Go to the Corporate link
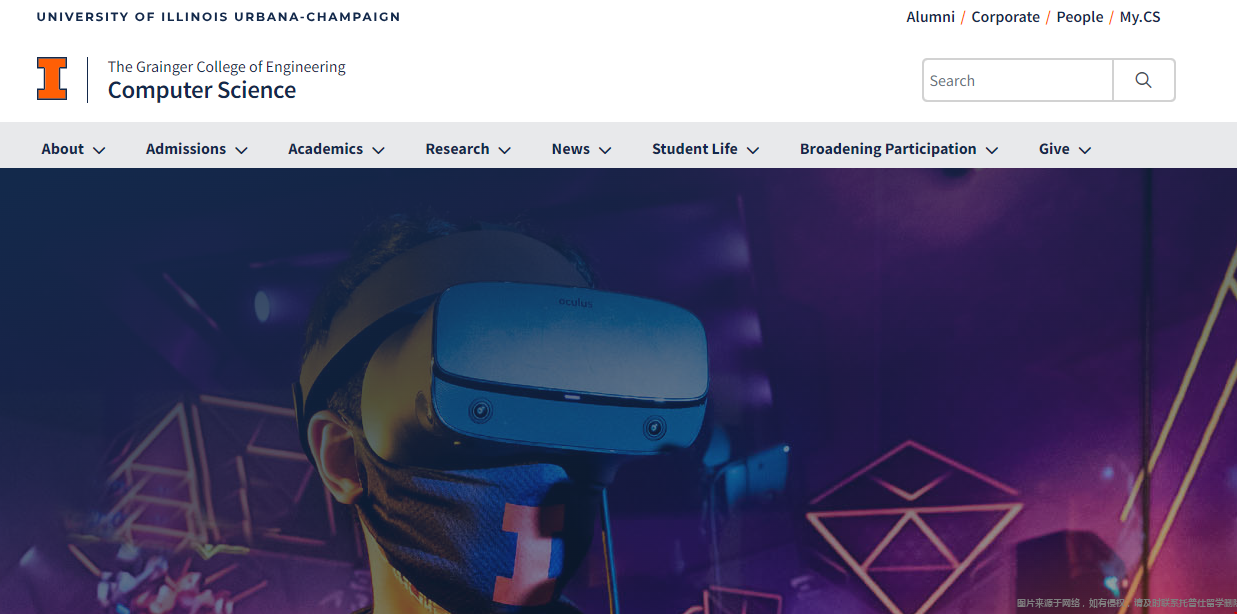Viewport: 1237px width, 614px height. coord(1006,17)
